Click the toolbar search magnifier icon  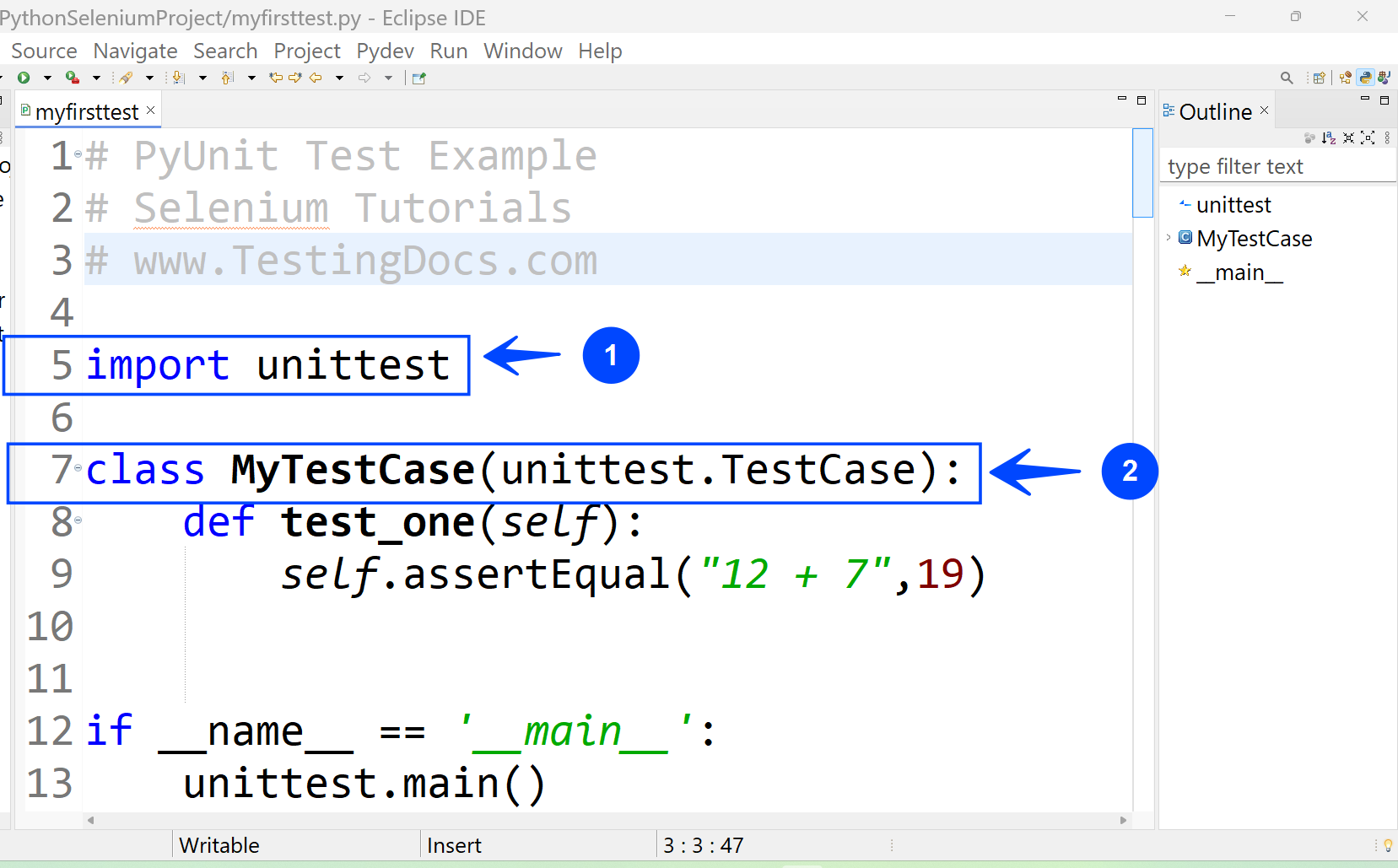click(x=1287, y=78)
